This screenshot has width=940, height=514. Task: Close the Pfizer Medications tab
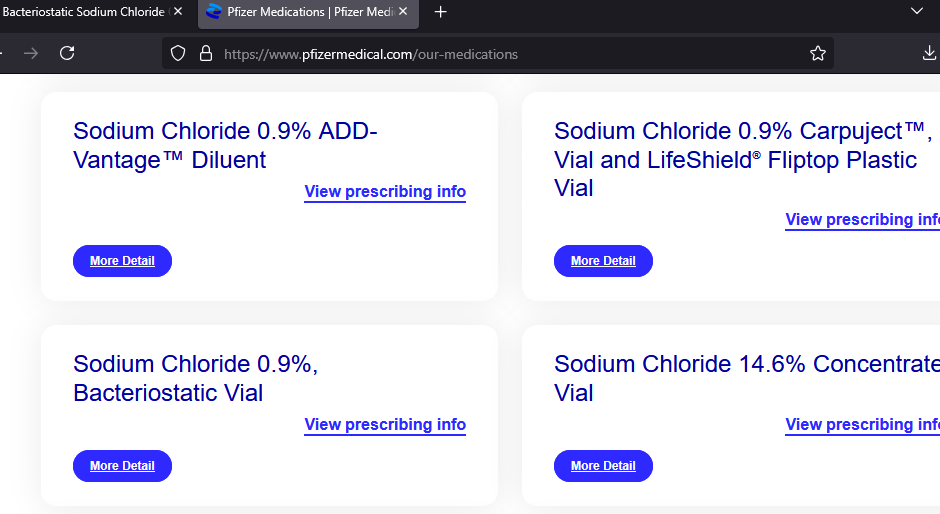click(x=403, y=11)
